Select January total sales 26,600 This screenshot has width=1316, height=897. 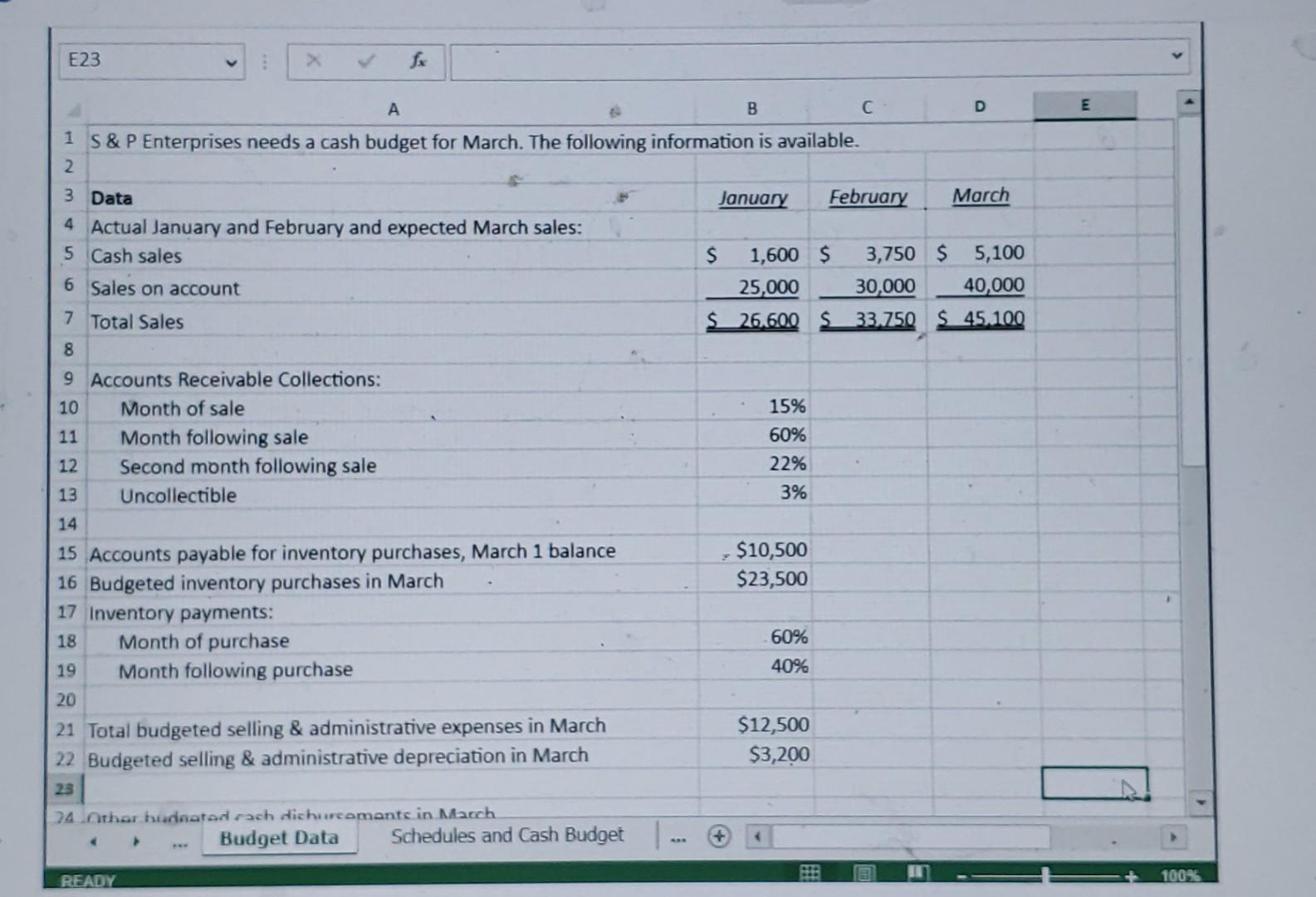[752, 321]
